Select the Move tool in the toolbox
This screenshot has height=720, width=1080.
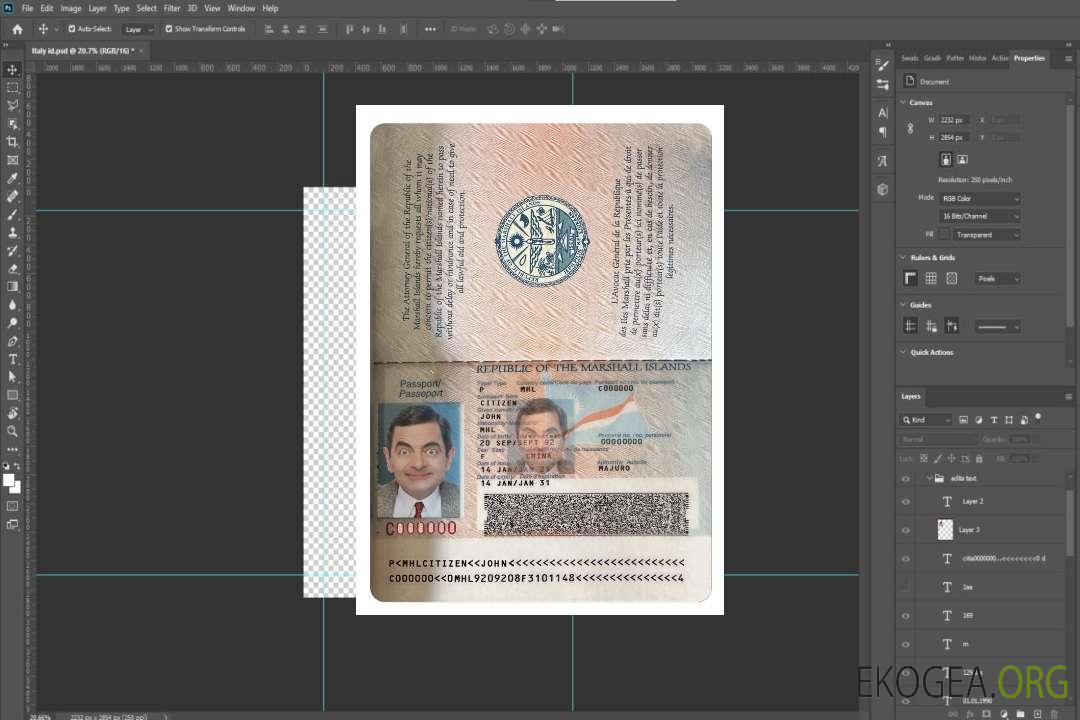[x=12, y=70]
